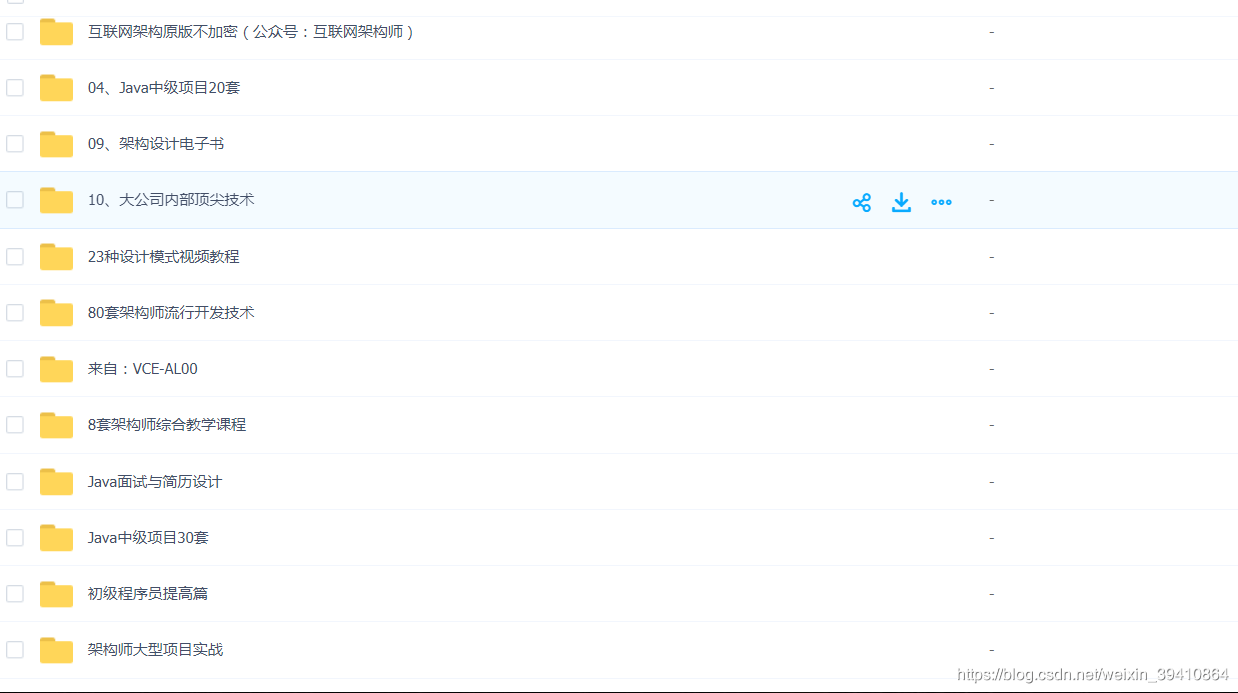
Task: Open more options for 10、大公司内部顶尖技术
Action: click(941, 202)
